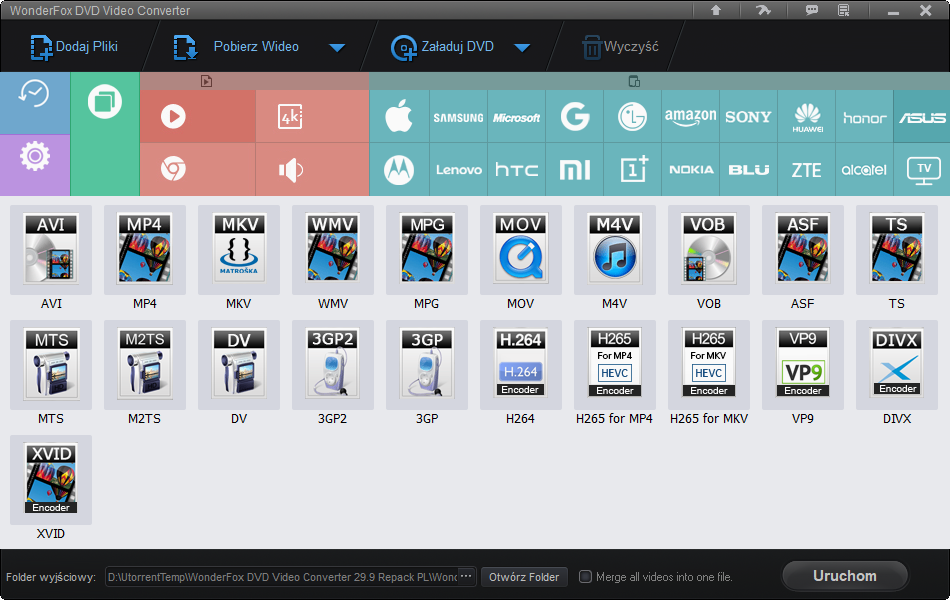Pick the MKV Matroska format

(239, 250)
